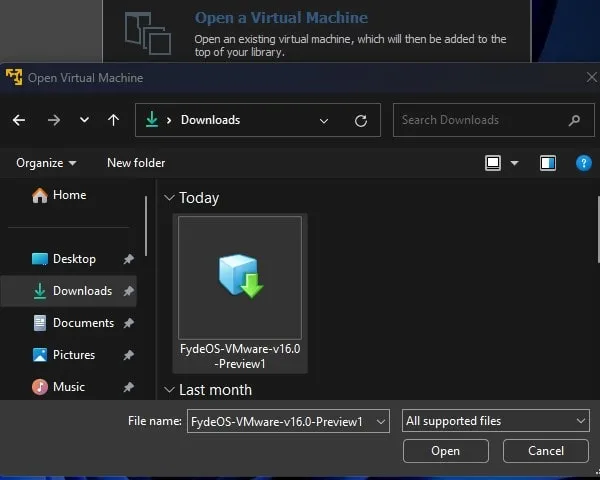600x480 pixels.
Task: Expand the address bar history dropdown
Action: click(x=324, y=121)
